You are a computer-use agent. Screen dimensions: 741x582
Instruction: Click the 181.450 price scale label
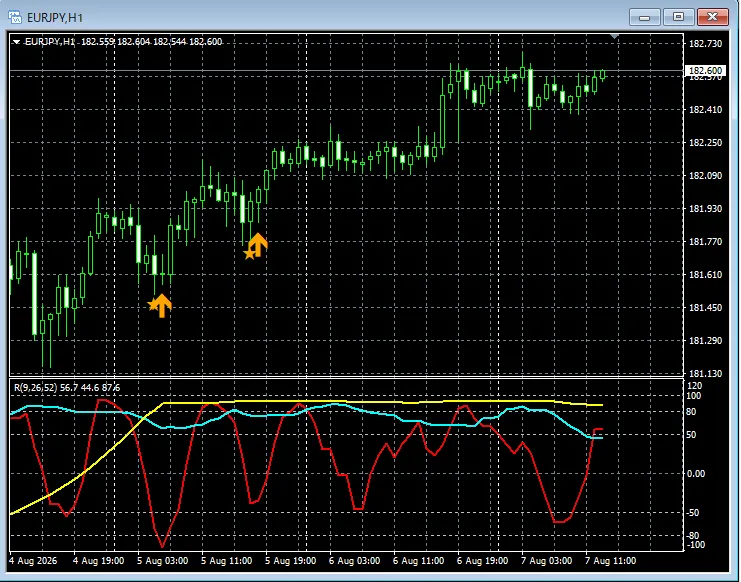[706, 308]
